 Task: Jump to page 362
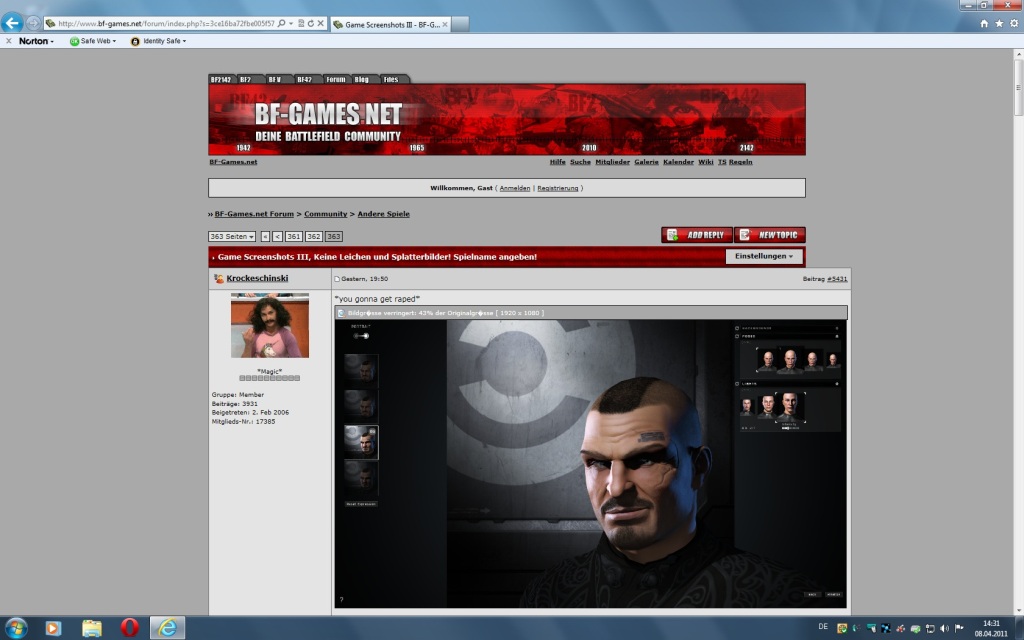click(313, 236)
